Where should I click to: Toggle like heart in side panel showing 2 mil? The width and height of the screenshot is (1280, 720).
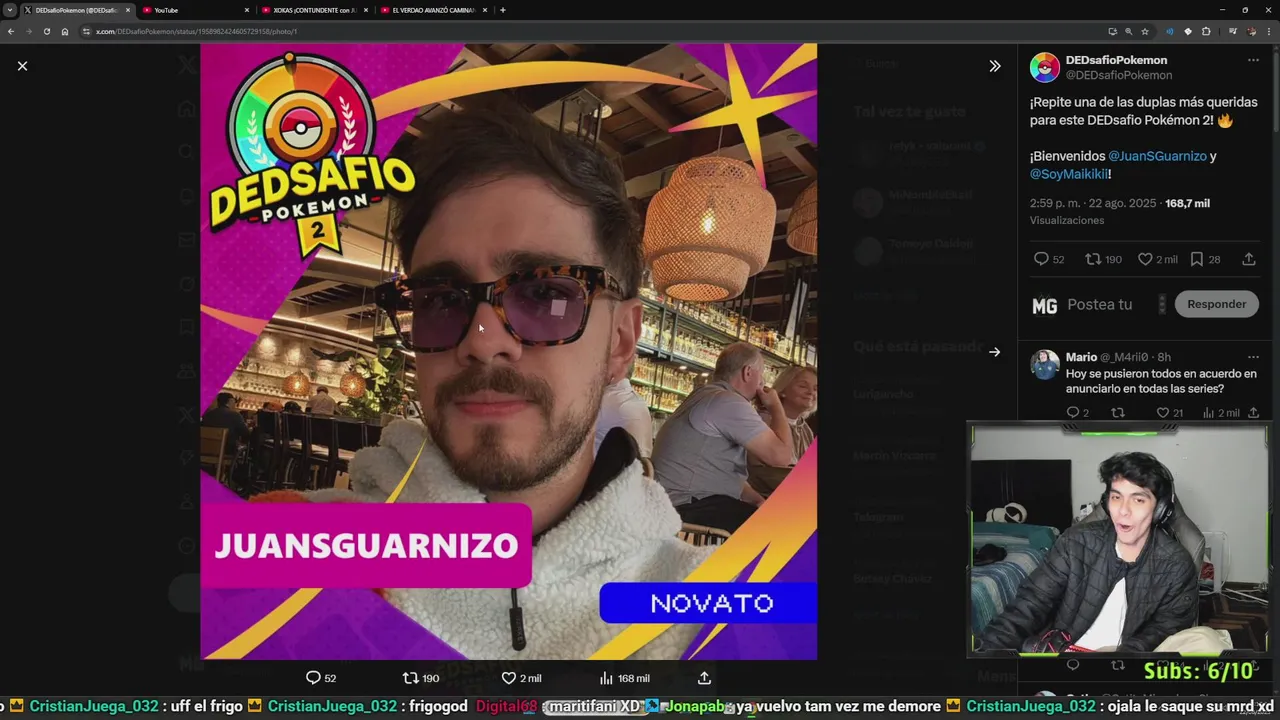pos(1146,259)
